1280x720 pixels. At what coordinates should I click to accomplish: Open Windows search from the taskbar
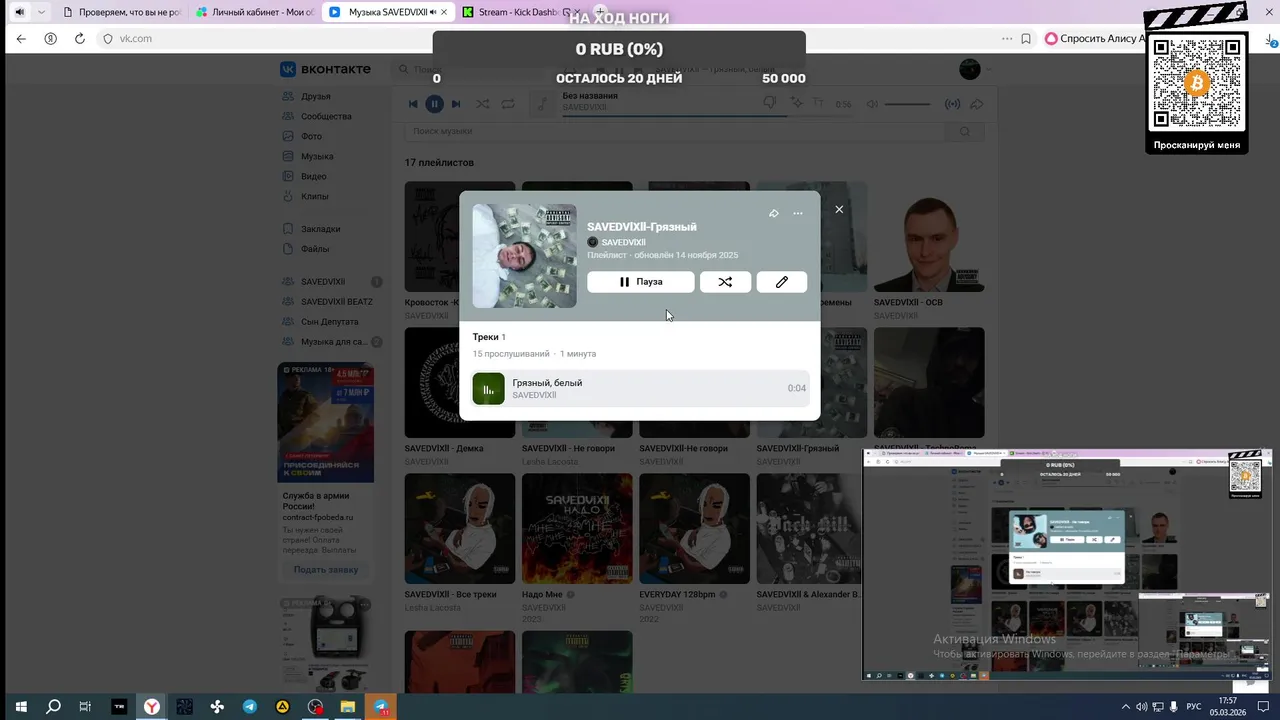[53, 706]
